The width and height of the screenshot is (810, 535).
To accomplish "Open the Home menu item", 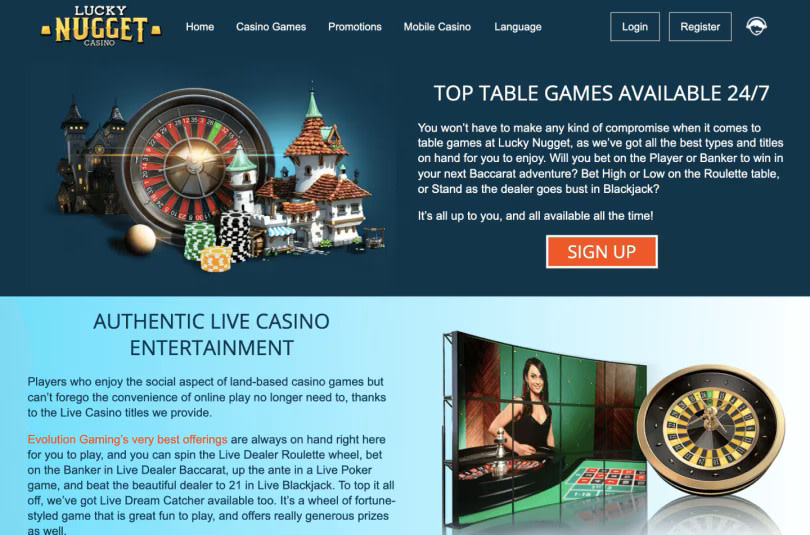I will 200,27.
